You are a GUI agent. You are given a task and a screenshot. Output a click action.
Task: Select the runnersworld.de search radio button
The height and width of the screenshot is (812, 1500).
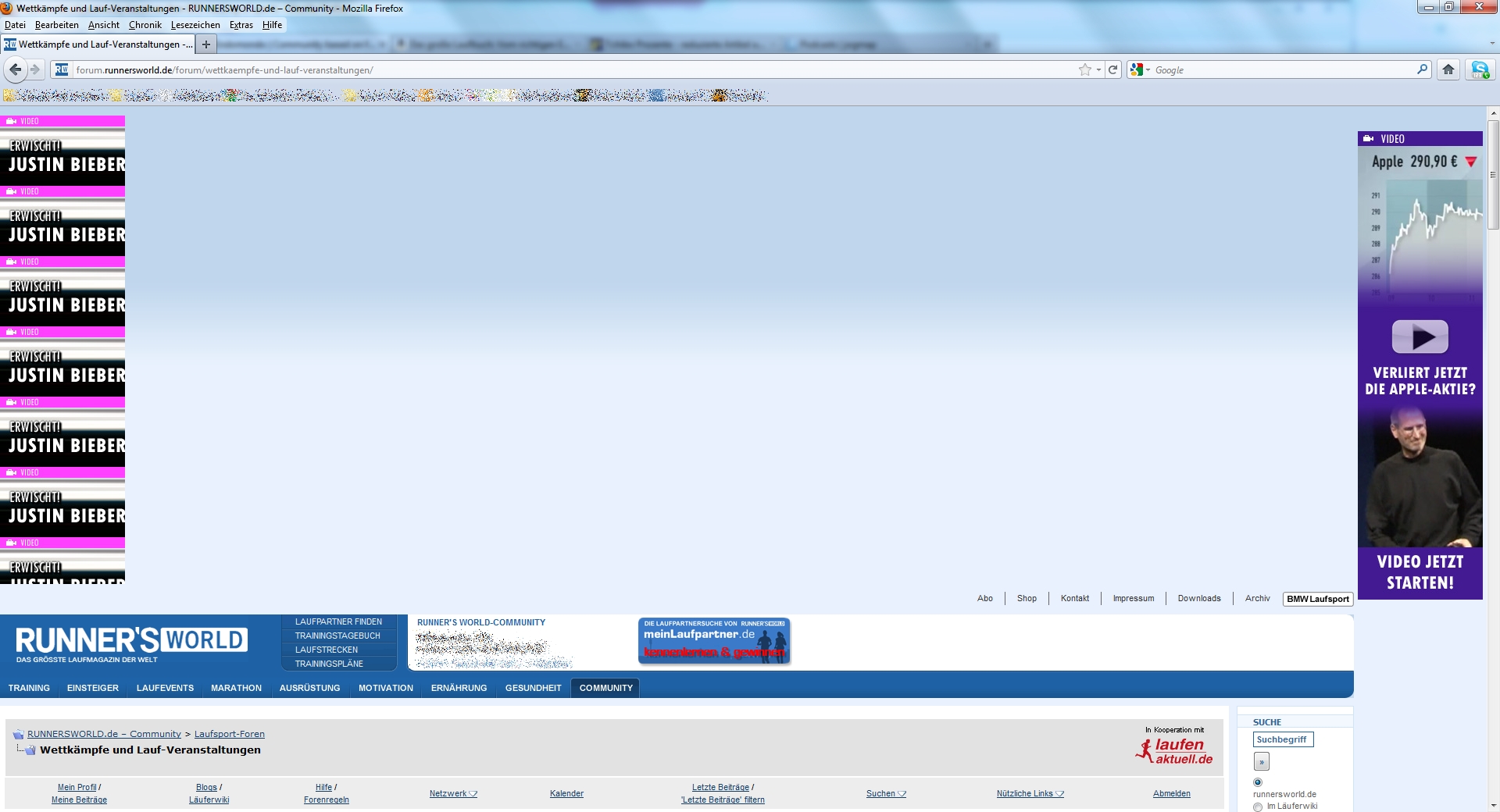pos(1258,782)
